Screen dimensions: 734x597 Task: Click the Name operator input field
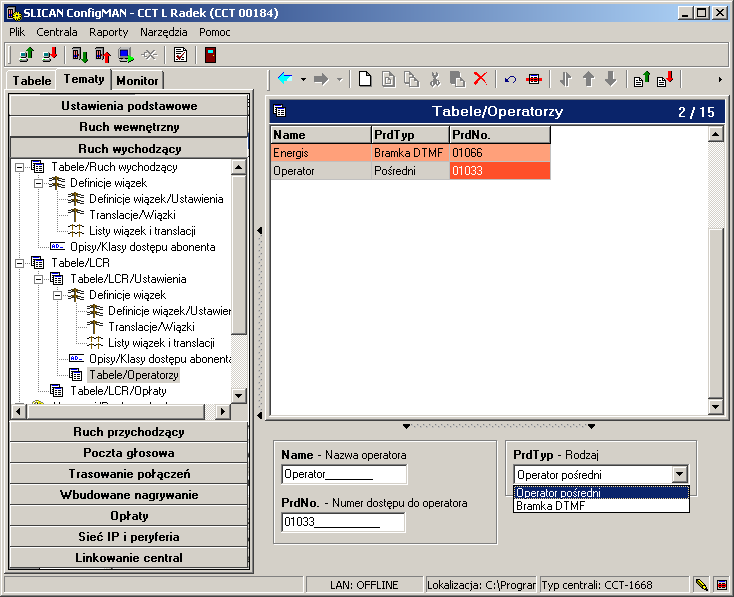click(344, 474)
